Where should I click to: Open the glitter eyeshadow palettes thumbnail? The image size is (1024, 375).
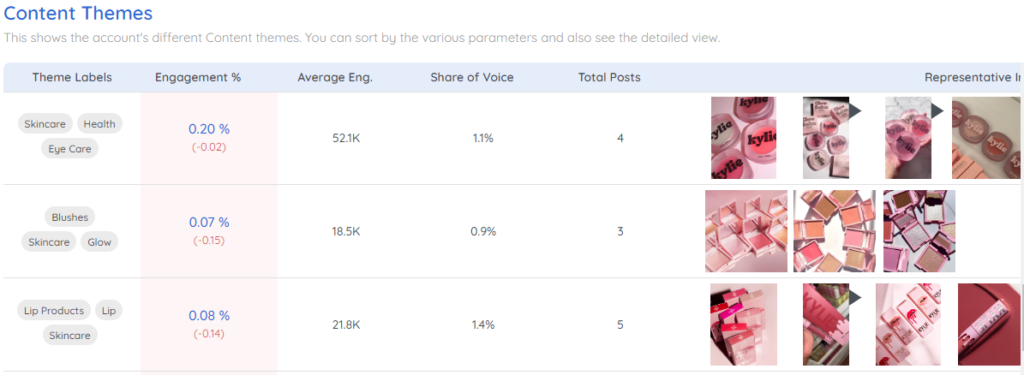click(x=919, y=231)
